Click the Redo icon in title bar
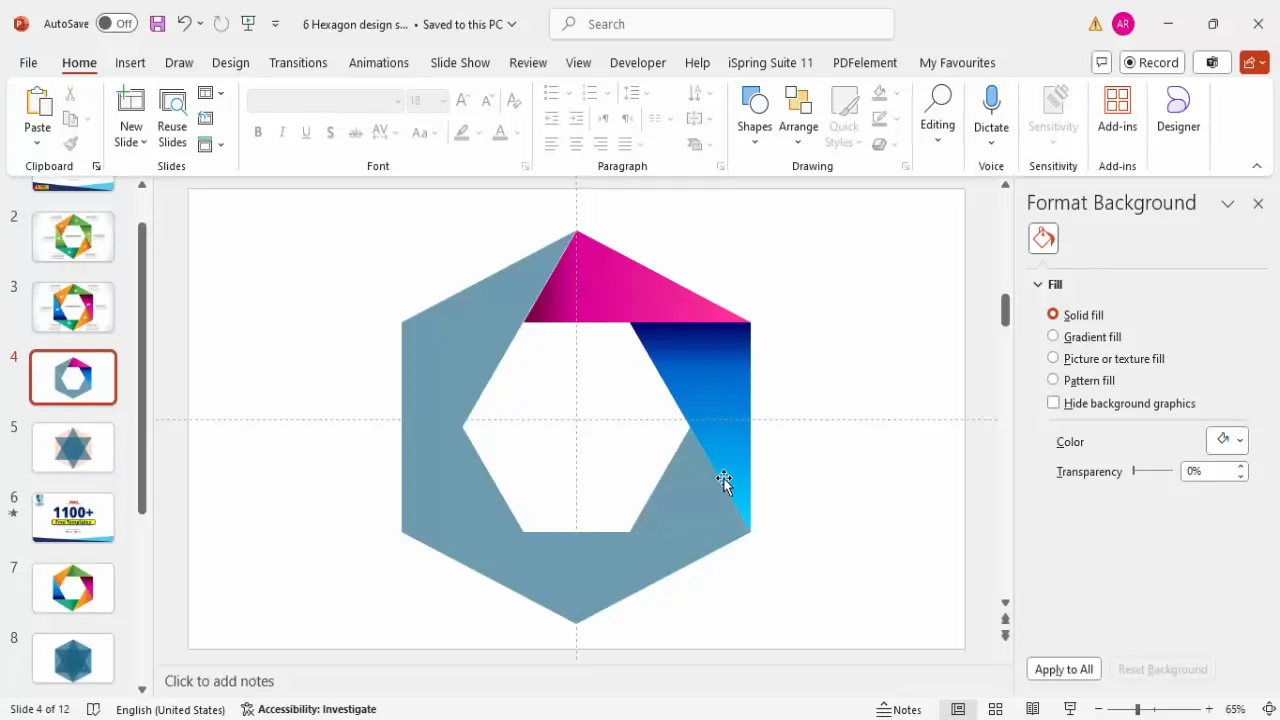This screenshot has height=720, width=1280. [x=222, y=23]
